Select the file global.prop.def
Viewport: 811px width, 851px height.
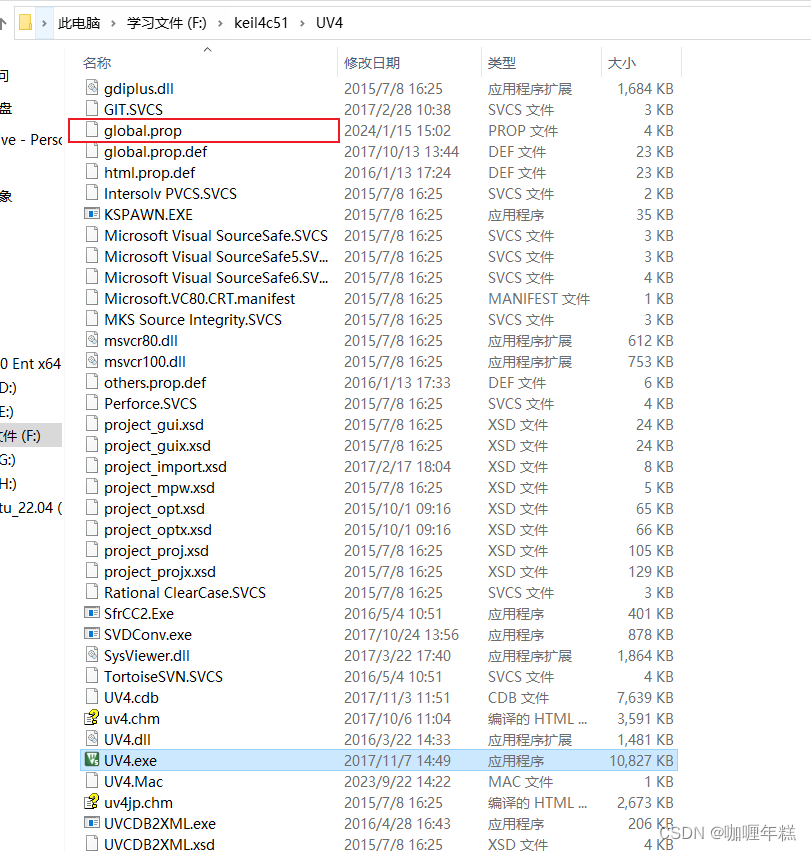click(155, 151)
